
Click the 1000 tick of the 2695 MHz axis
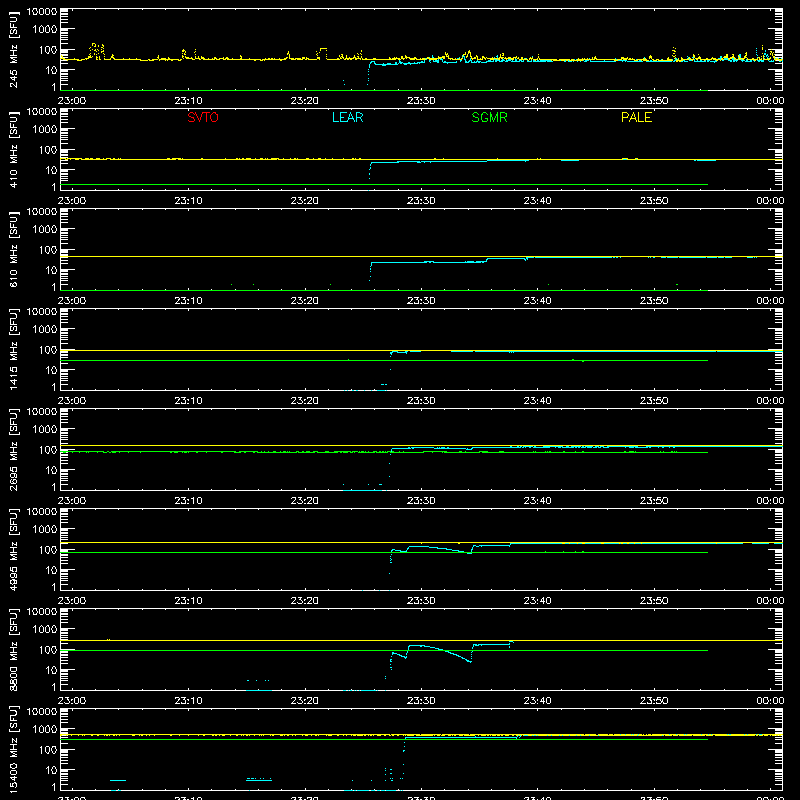(45, 430)
